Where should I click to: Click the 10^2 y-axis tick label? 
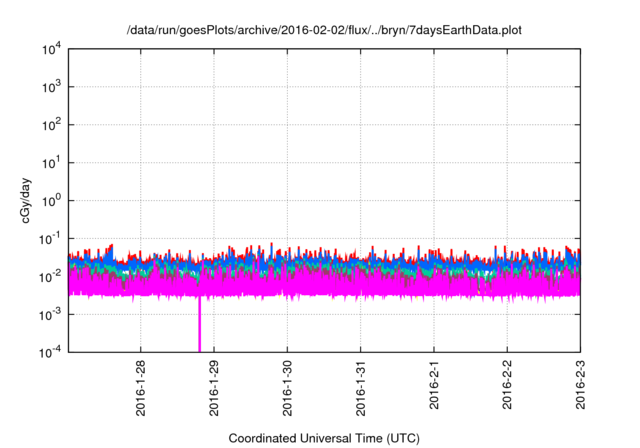[x=52, y=125]
